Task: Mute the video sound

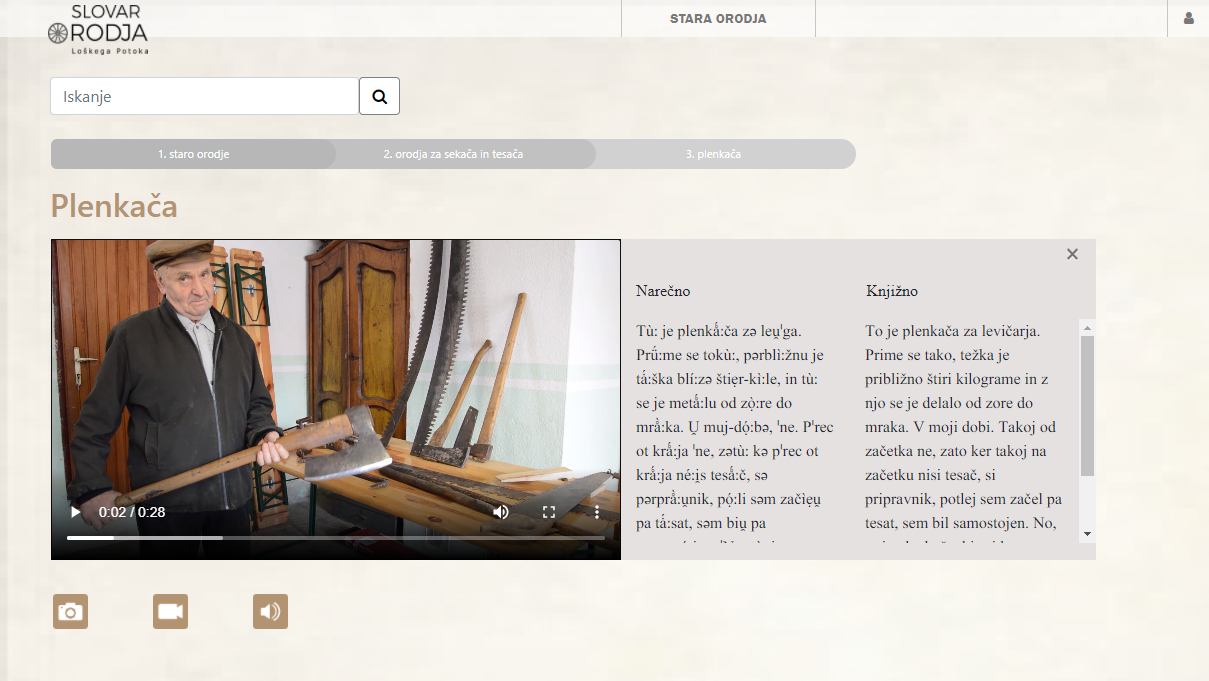Action: (x=501, y=512)
